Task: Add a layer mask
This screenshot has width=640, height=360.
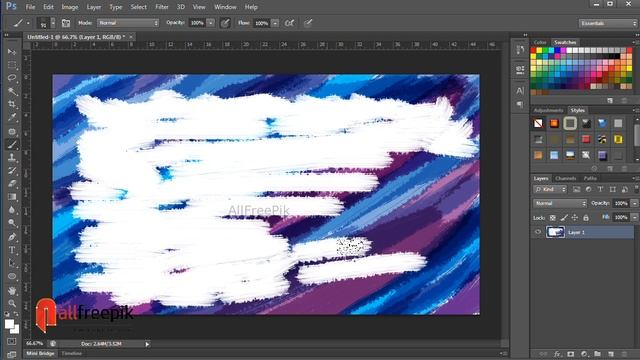Action: tap(571, 354)
